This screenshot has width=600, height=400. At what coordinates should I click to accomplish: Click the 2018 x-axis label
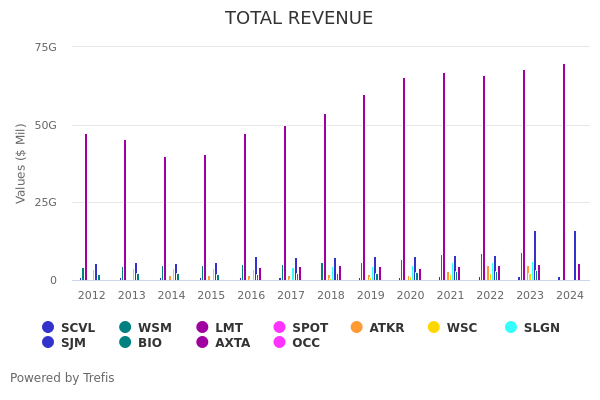(x=331, y=296)
